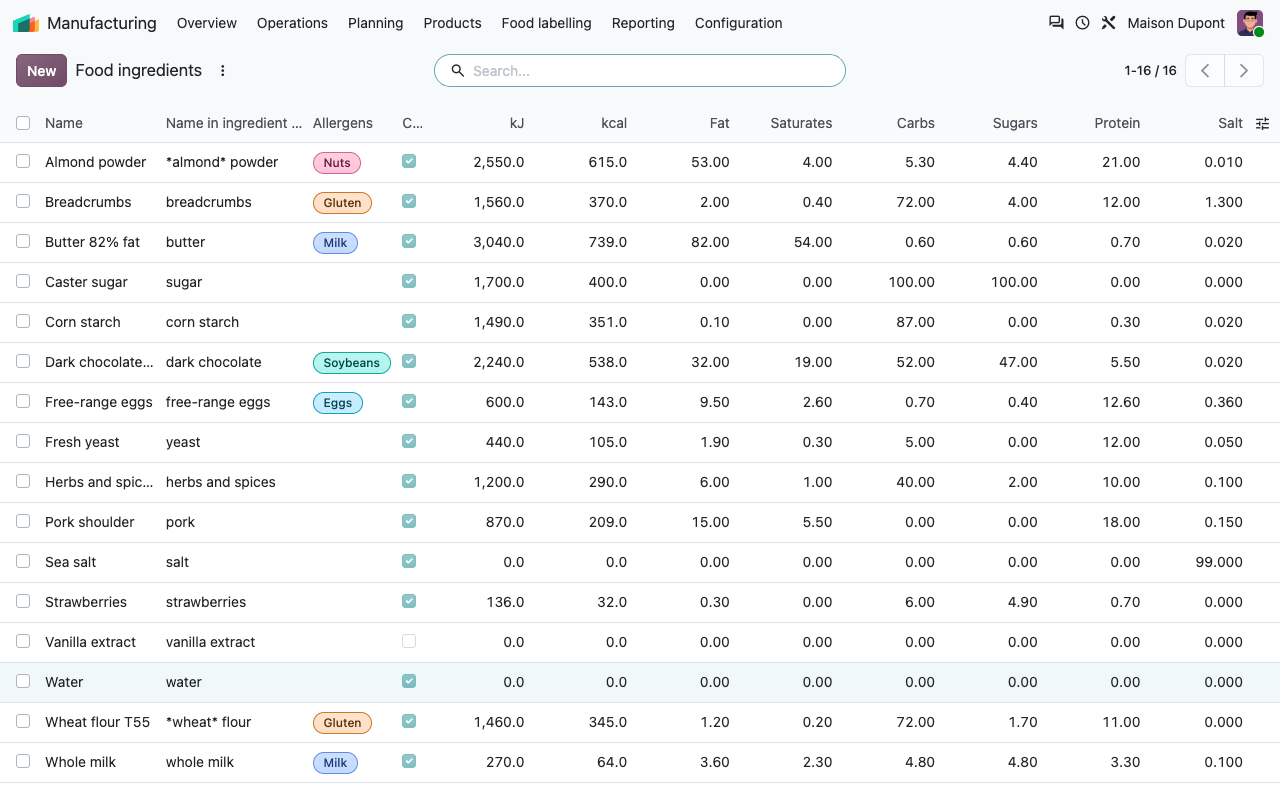
Task: Tick the select-all checkbox in header
Action: (23, 123)
